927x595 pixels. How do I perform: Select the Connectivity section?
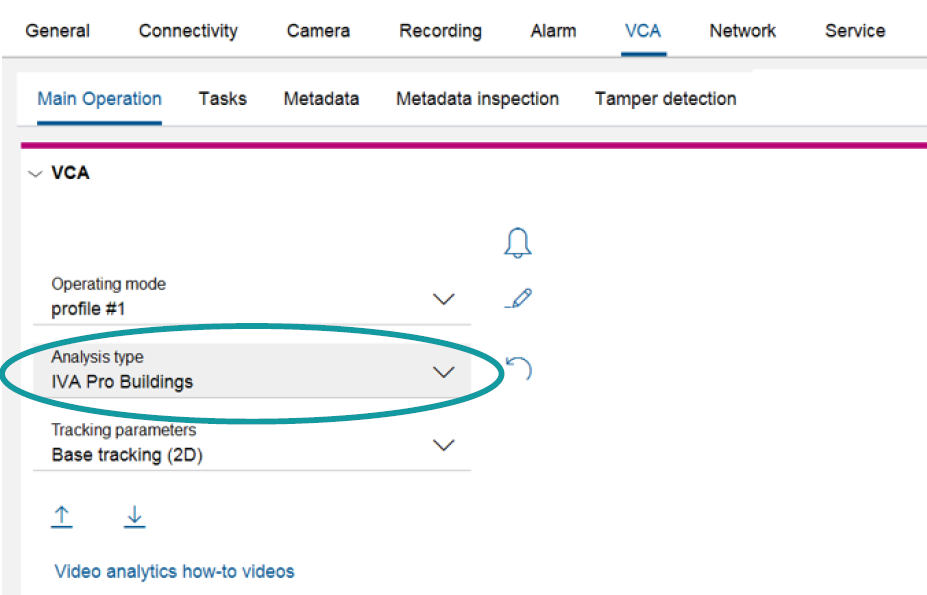pos(188,31)
